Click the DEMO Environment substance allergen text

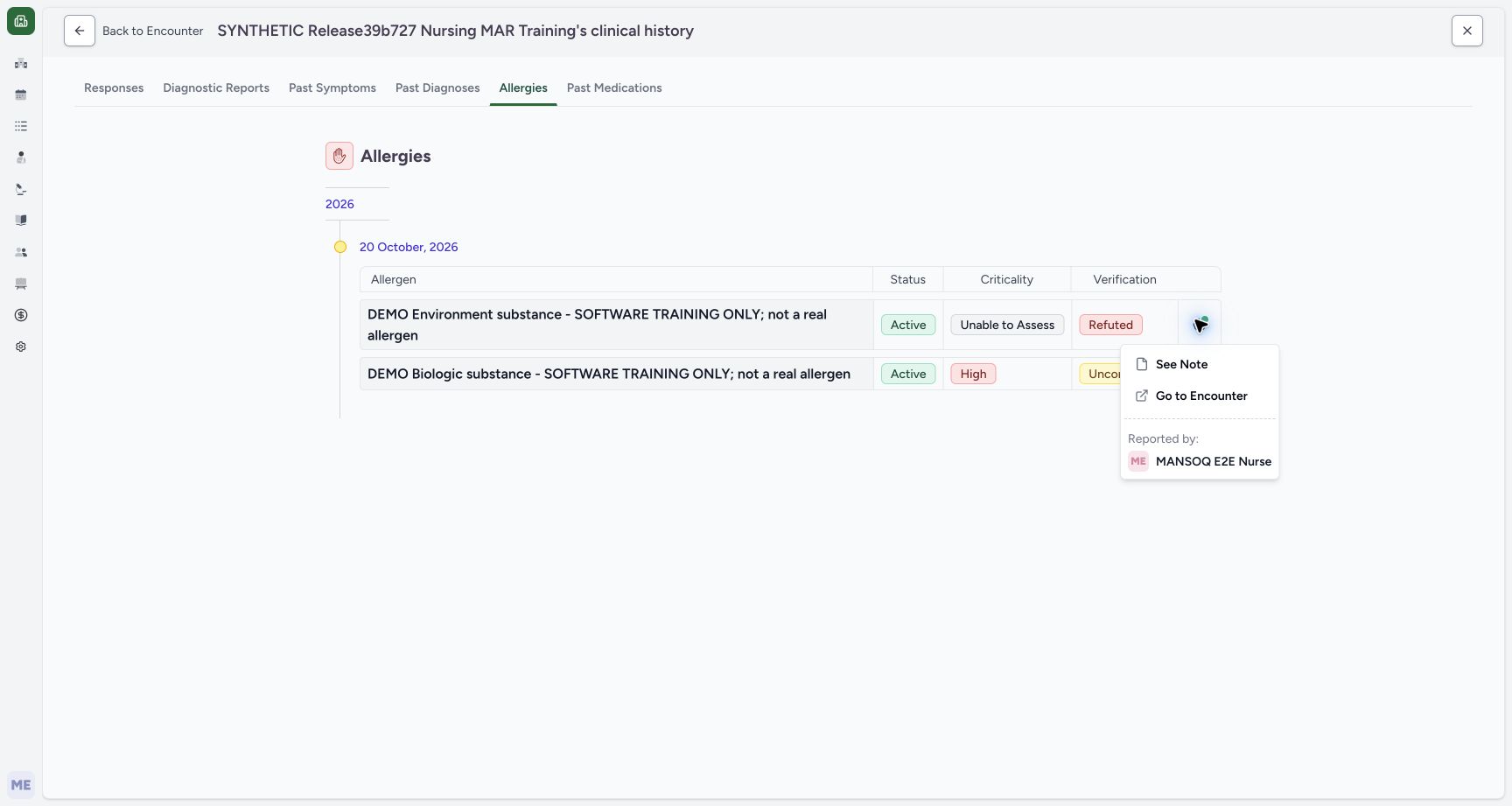point(597,325)
